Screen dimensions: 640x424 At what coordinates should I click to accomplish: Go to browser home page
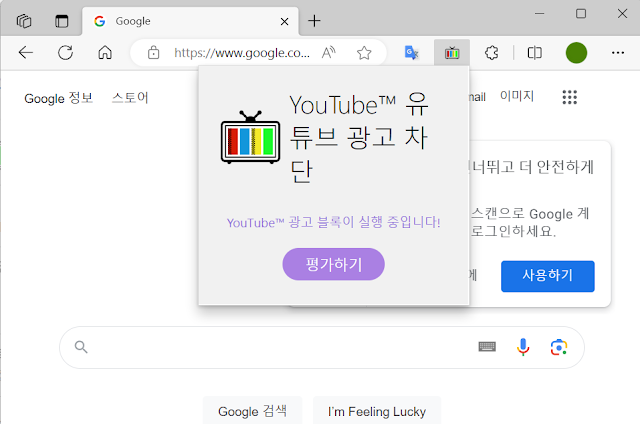105,53
